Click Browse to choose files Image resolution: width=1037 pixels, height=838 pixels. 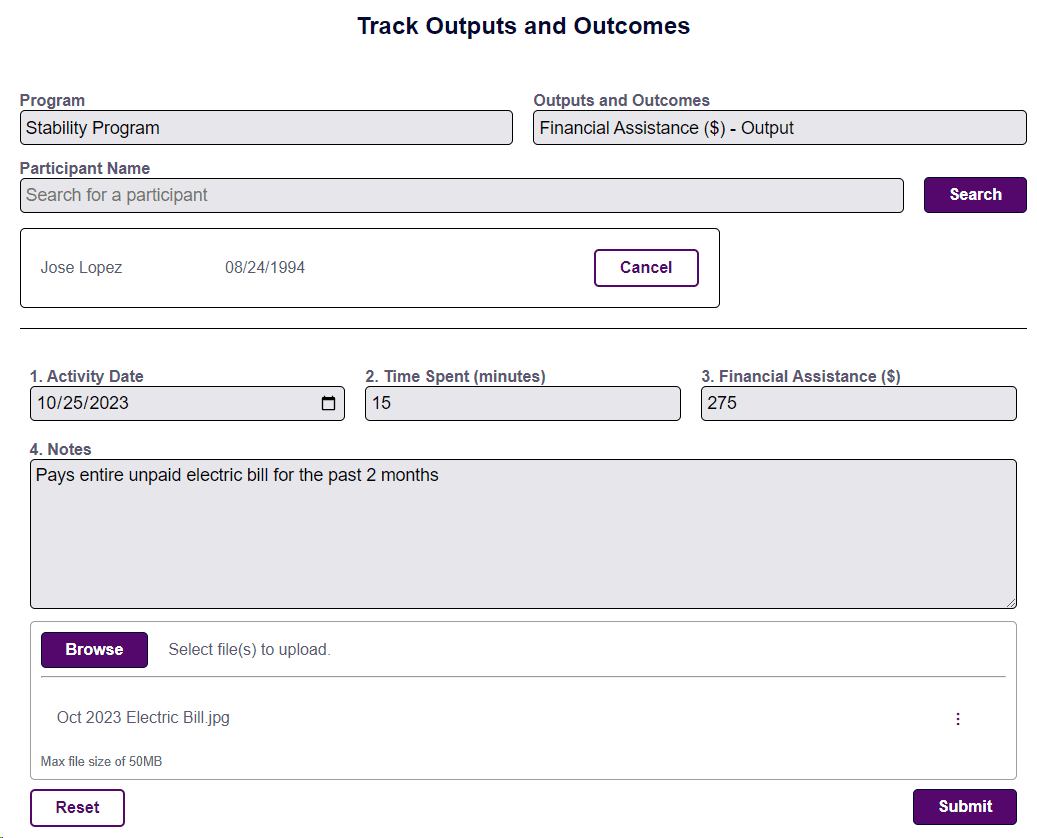tap(94, 650)
